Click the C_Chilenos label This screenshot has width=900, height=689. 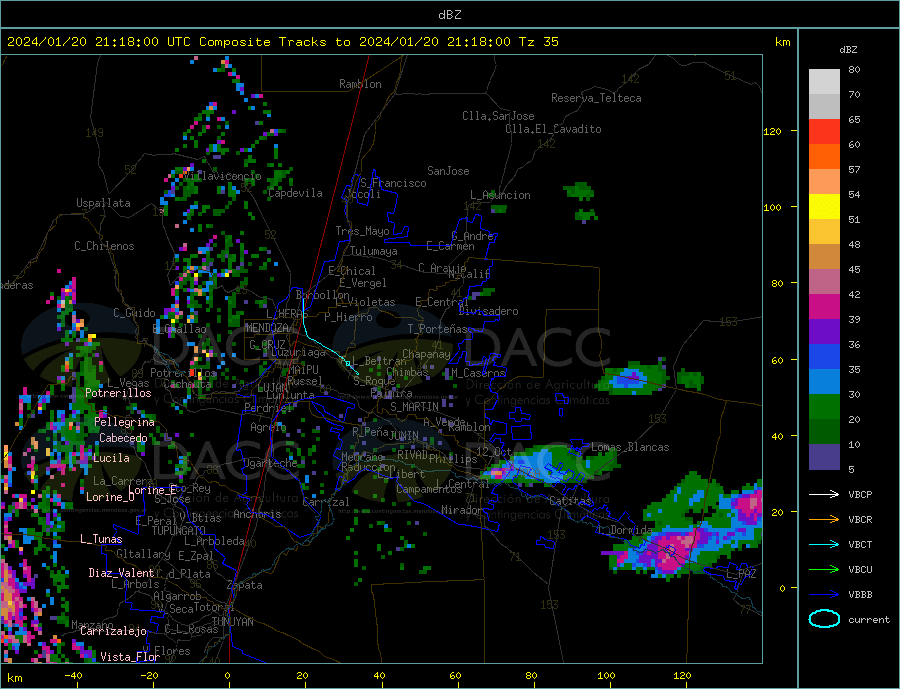click(104, 246)
